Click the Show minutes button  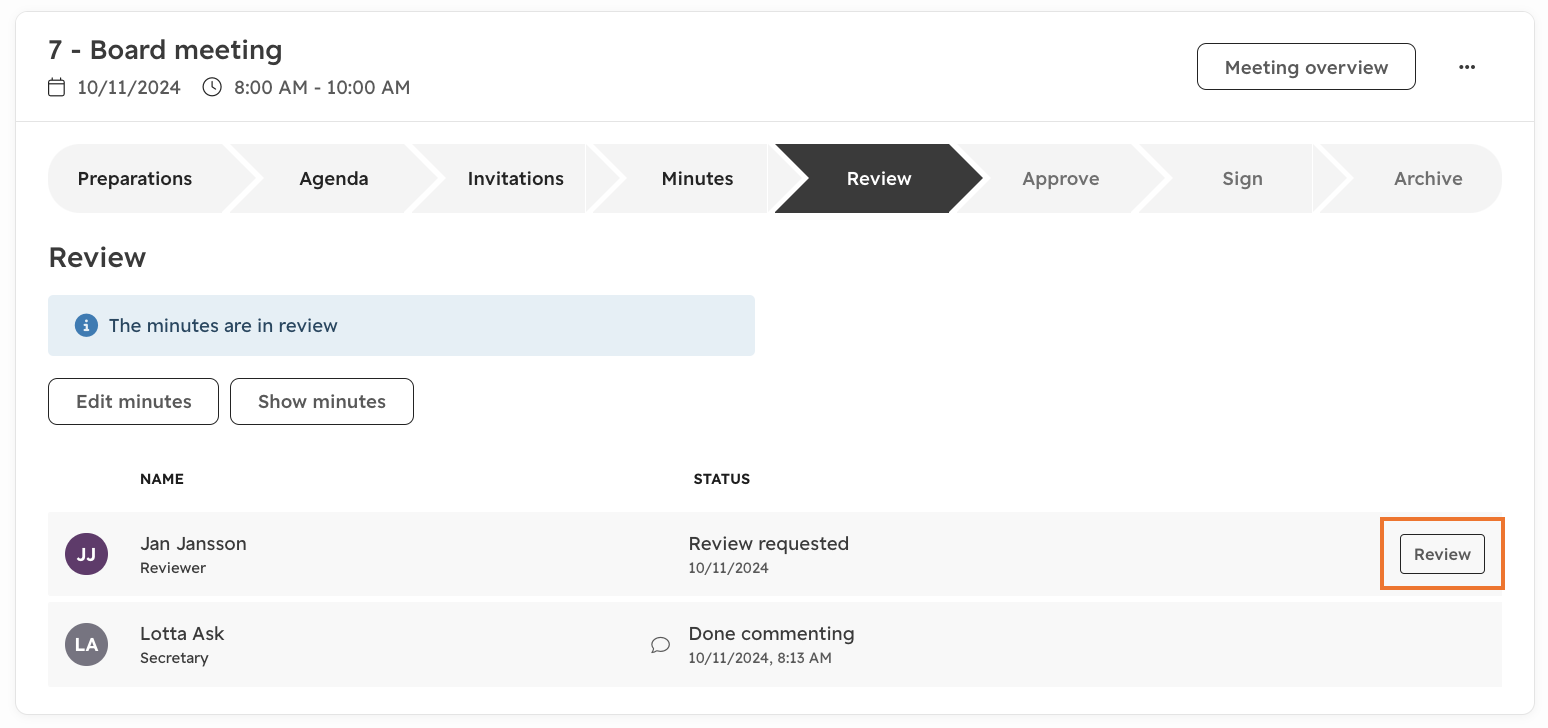[x=322, y=401]
